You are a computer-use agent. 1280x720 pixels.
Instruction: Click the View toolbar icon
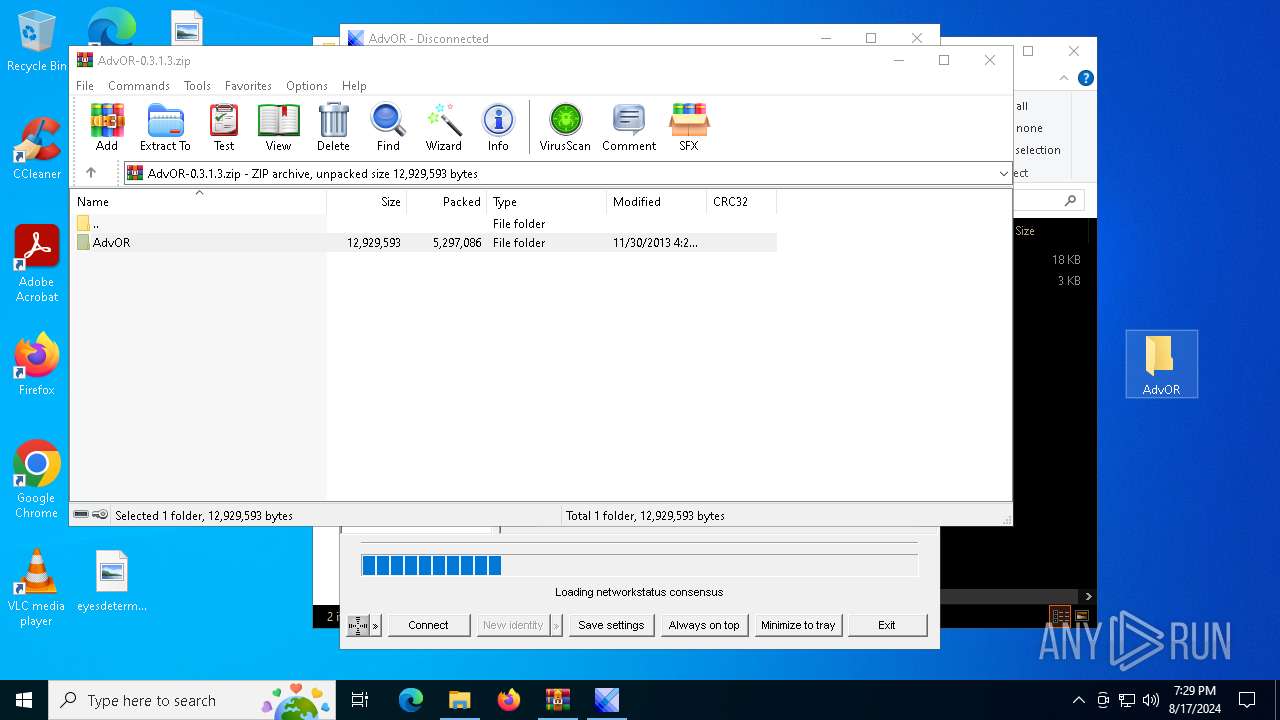[278, 127]
